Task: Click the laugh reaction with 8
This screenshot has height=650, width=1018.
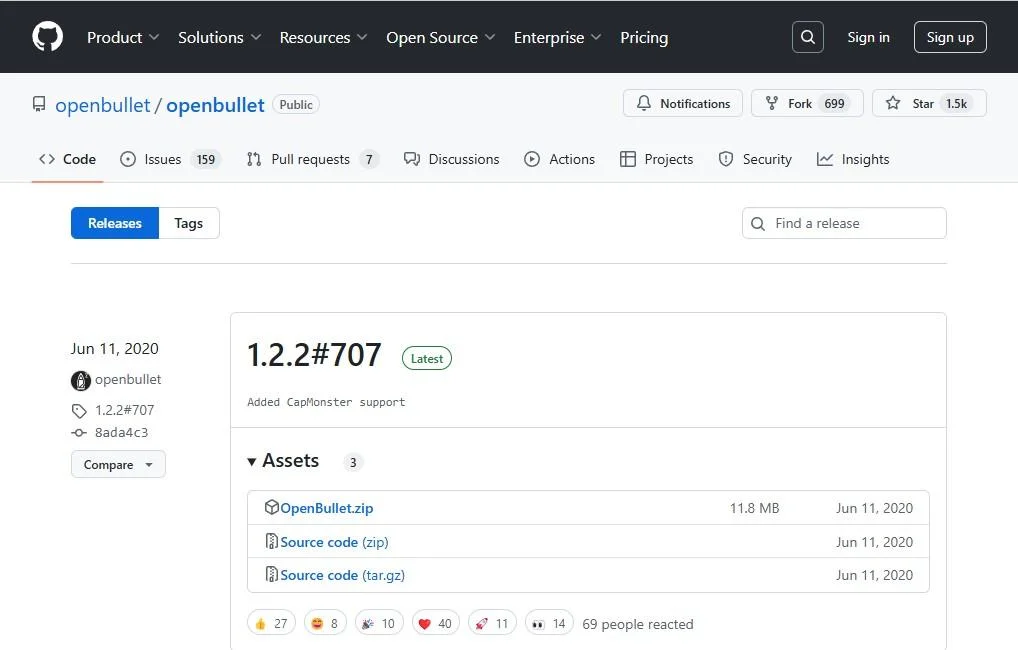Action: point(325,623)
